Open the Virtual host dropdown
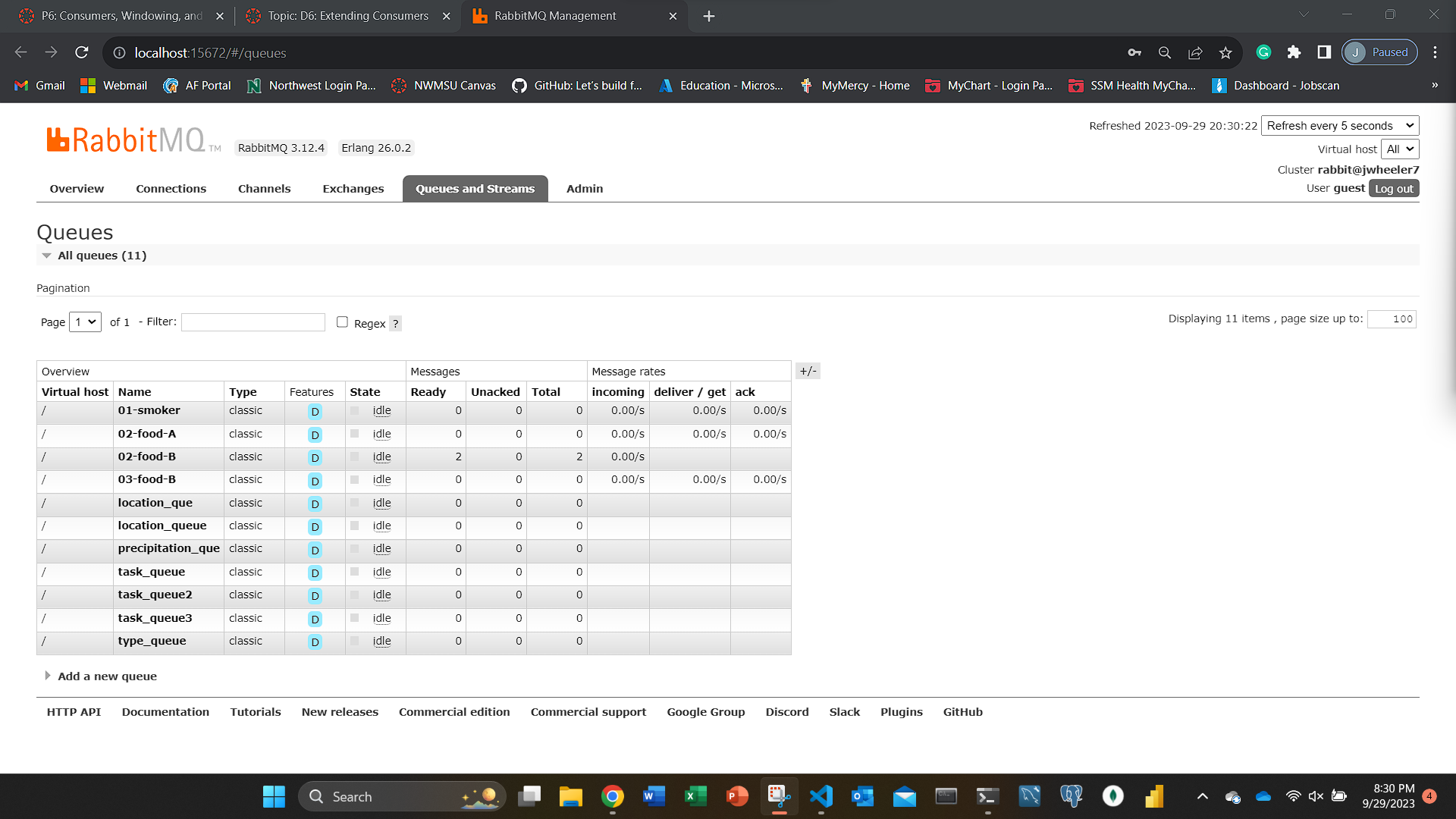 coord(1399,149)
